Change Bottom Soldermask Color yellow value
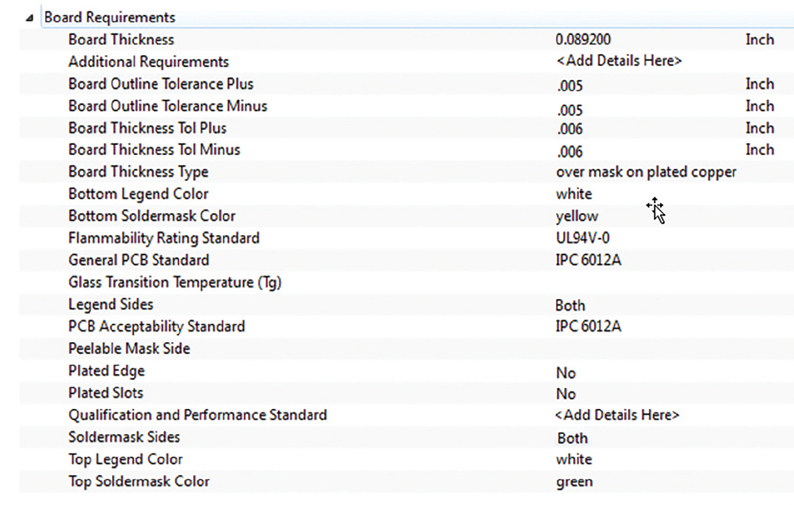This screenshot has height=505, width=794. (x=577, y=216)
